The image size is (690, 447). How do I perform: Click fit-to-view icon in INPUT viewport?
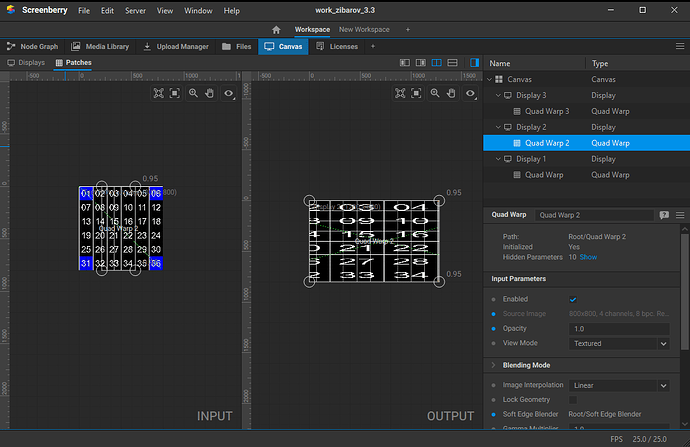click(x=158, y=93)
